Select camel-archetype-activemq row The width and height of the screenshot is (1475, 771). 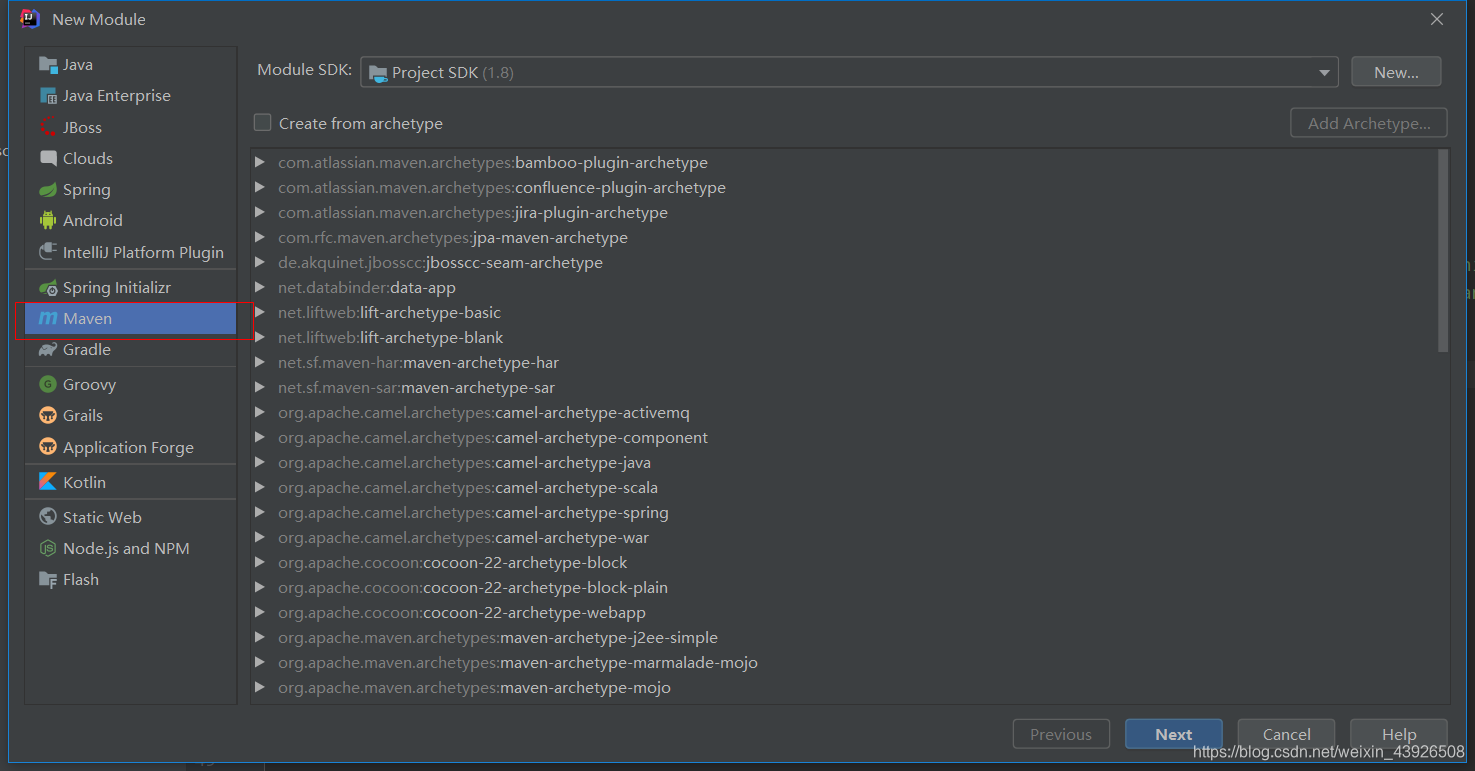coord(844,412)
